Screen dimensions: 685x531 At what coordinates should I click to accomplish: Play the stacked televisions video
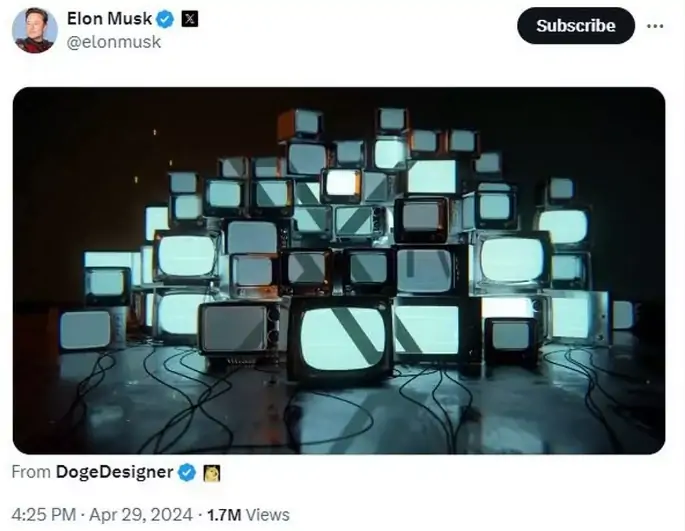point(339,271)
